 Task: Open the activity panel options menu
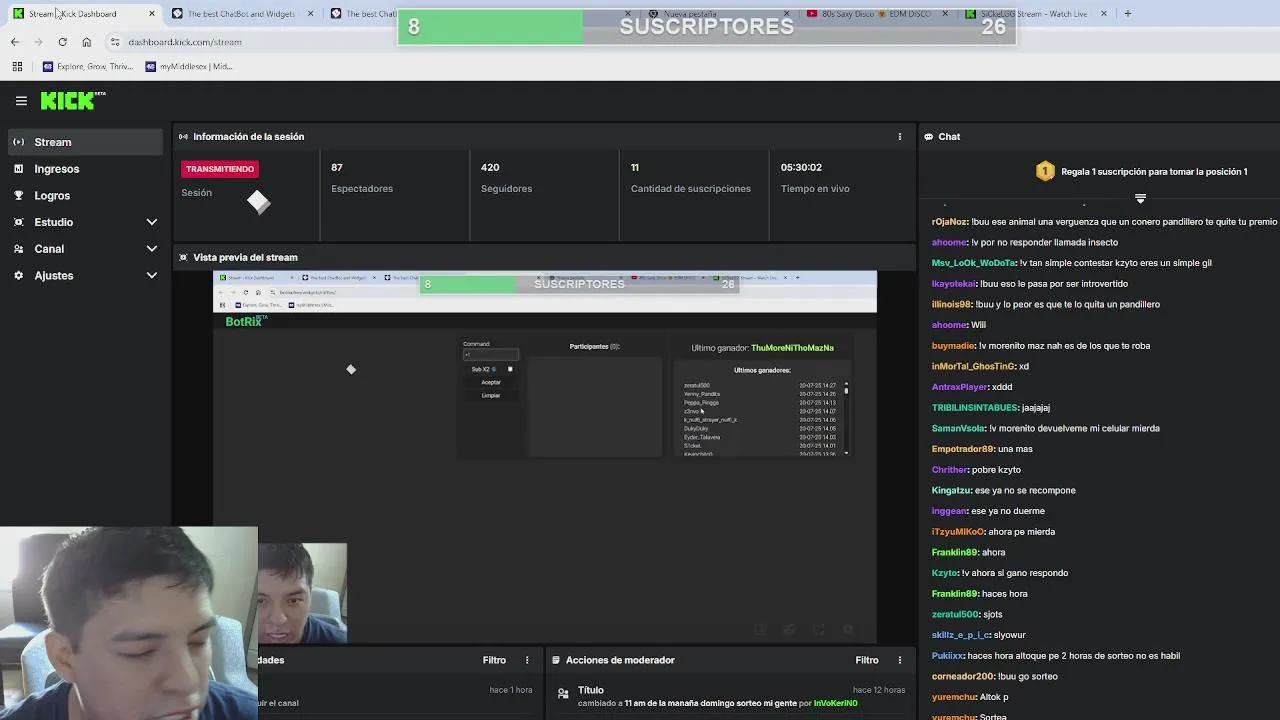527,660
